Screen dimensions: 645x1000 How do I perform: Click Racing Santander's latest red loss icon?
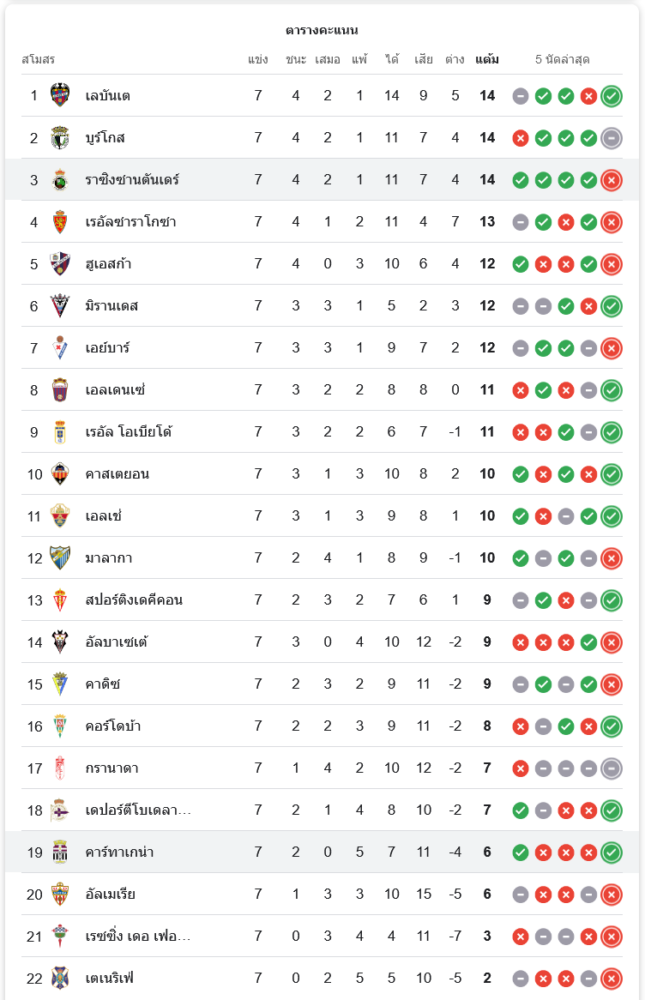[x=611, y=180]
